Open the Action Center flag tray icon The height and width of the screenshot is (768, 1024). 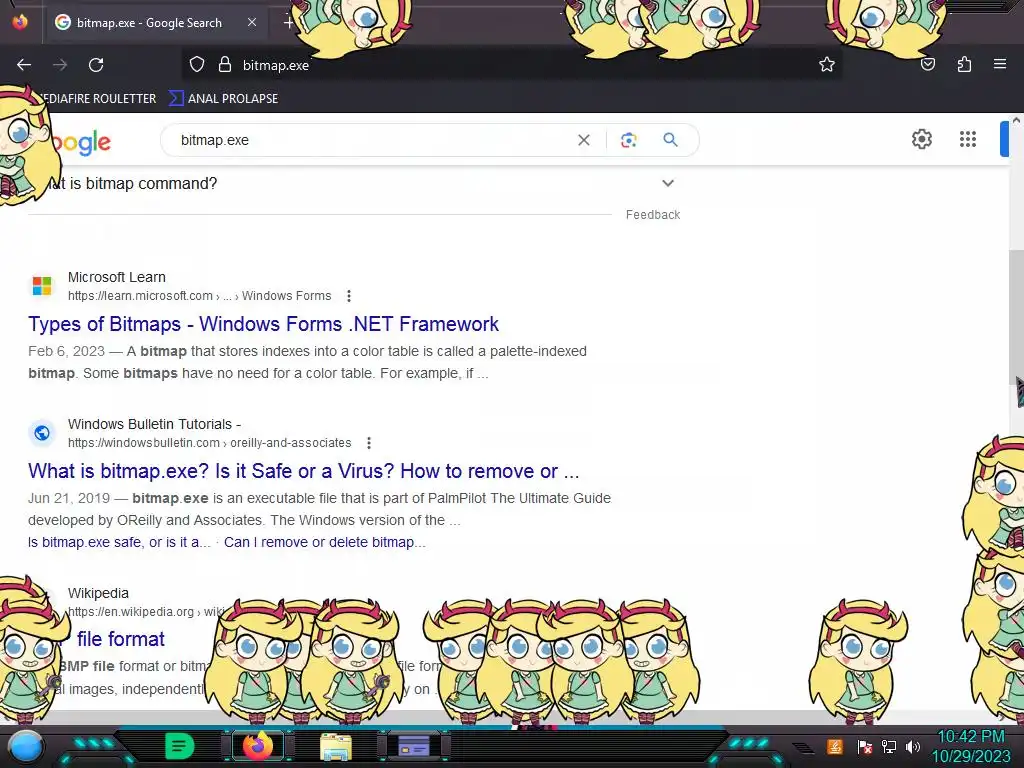(x=865, y=746)
